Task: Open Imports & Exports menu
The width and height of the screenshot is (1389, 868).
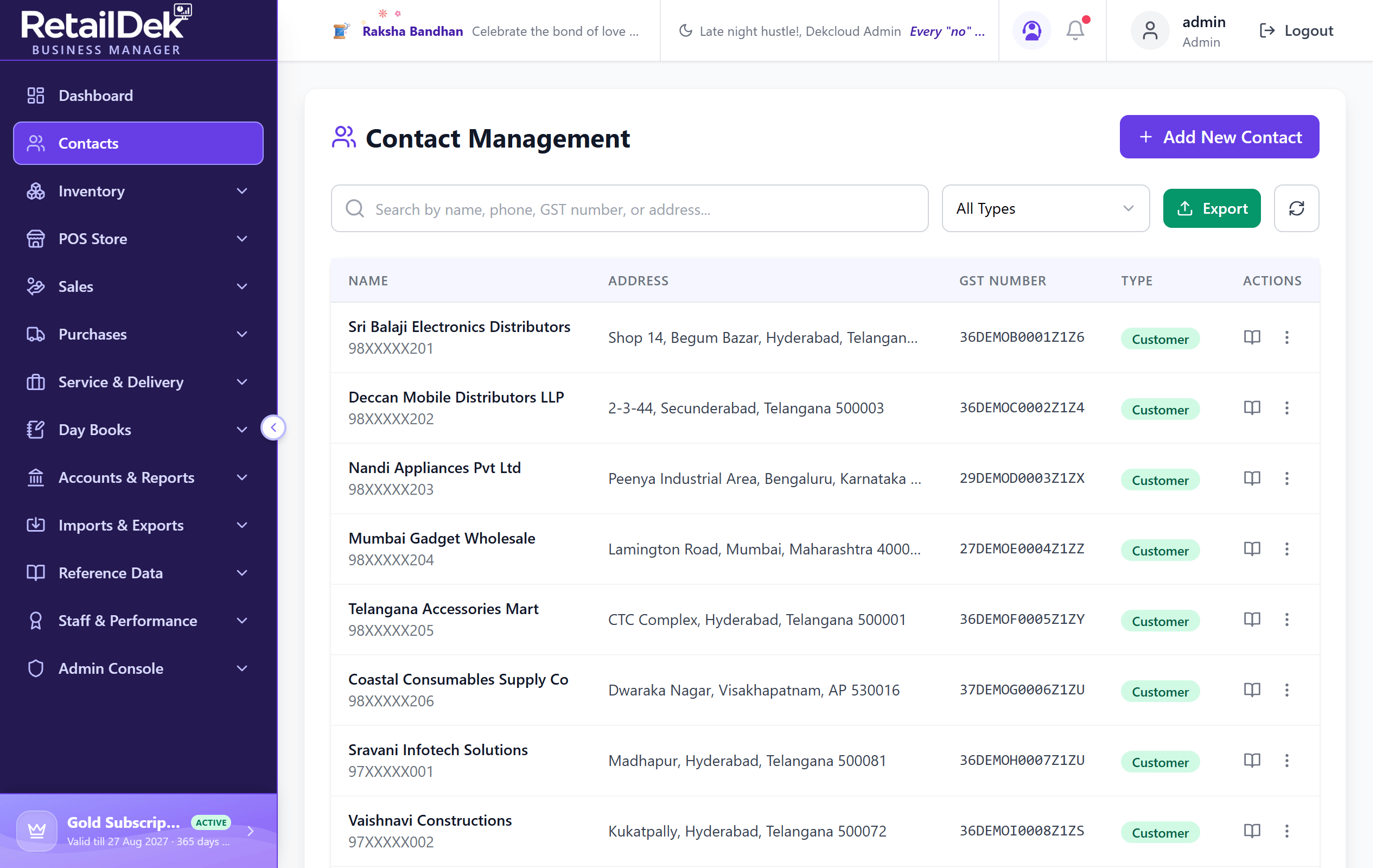Action: (x=138, y=525)
